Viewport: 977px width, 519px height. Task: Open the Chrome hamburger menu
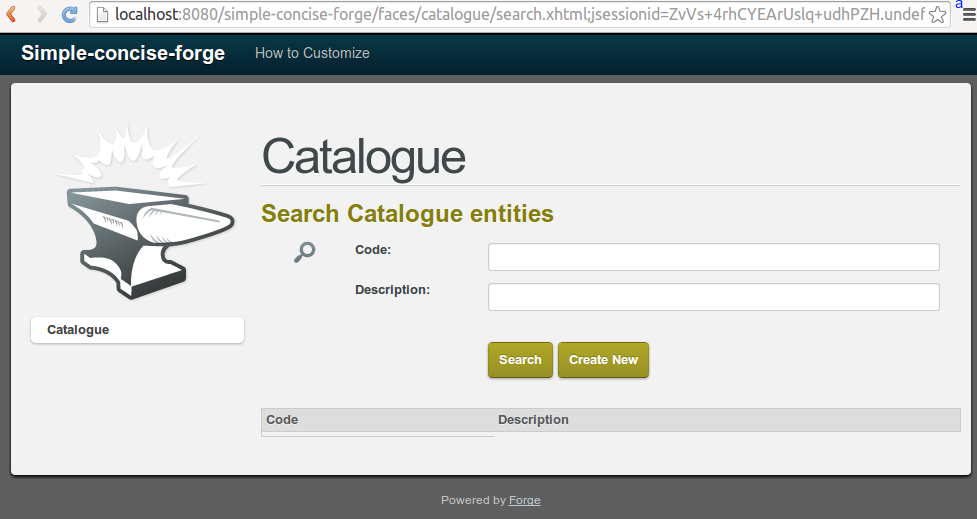pos(967,16)
